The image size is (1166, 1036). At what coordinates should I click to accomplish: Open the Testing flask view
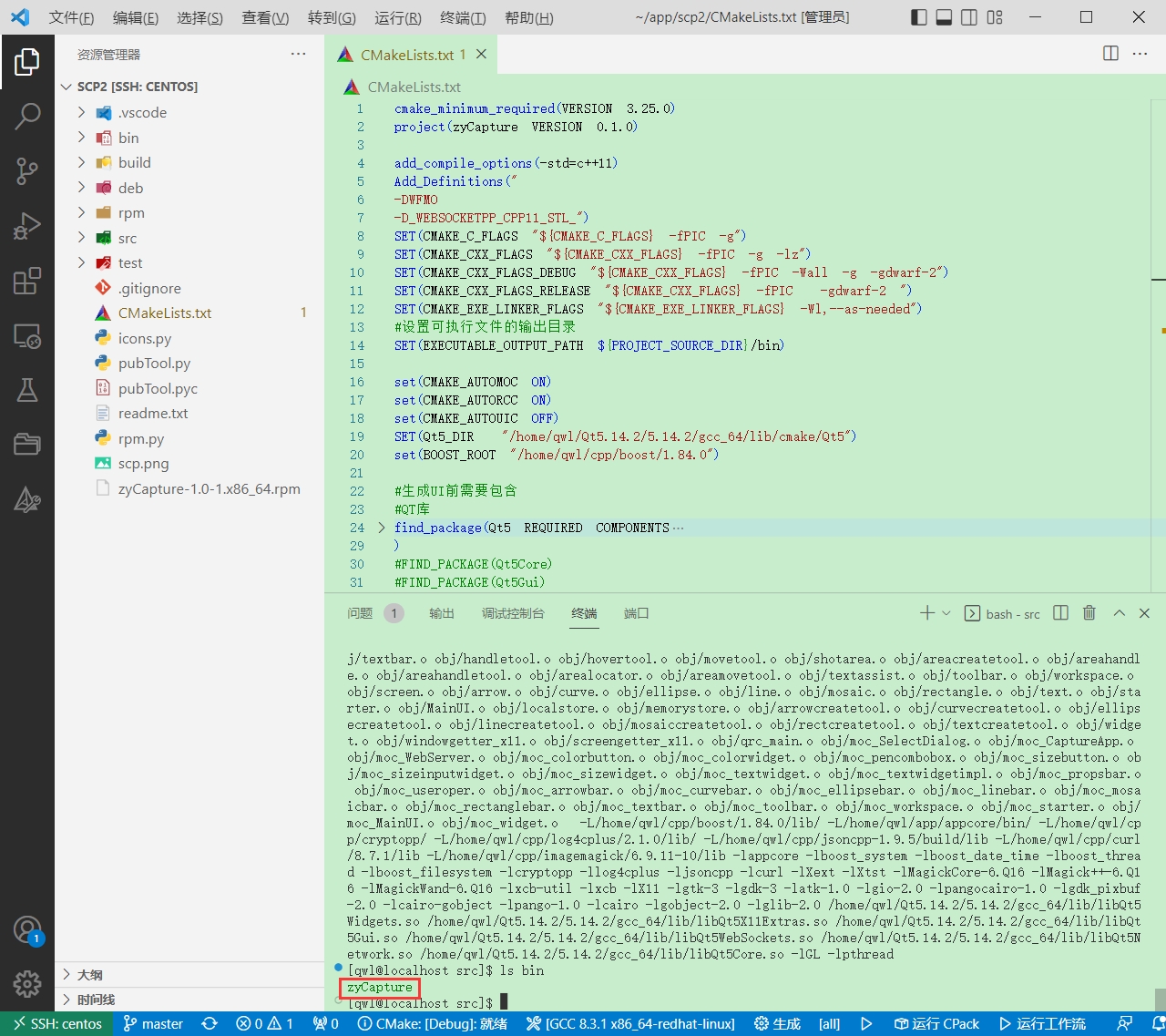point(27,390)
